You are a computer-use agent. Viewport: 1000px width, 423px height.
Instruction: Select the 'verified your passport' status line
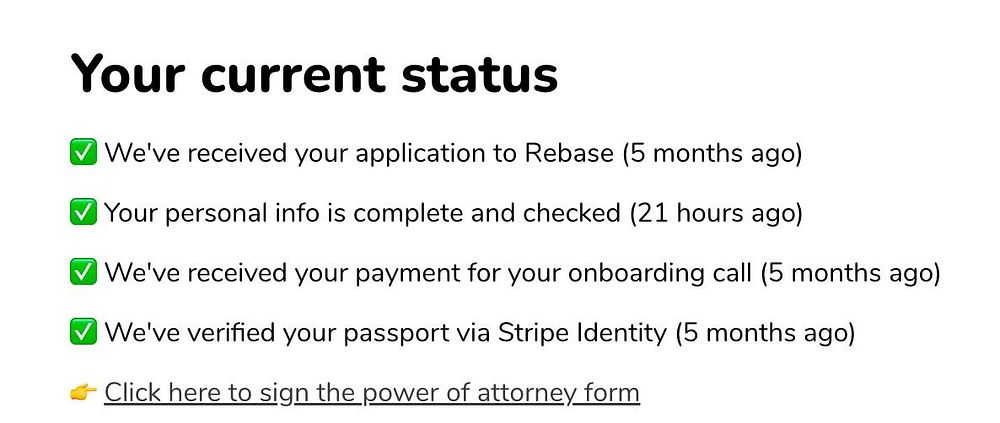(385, 333)
